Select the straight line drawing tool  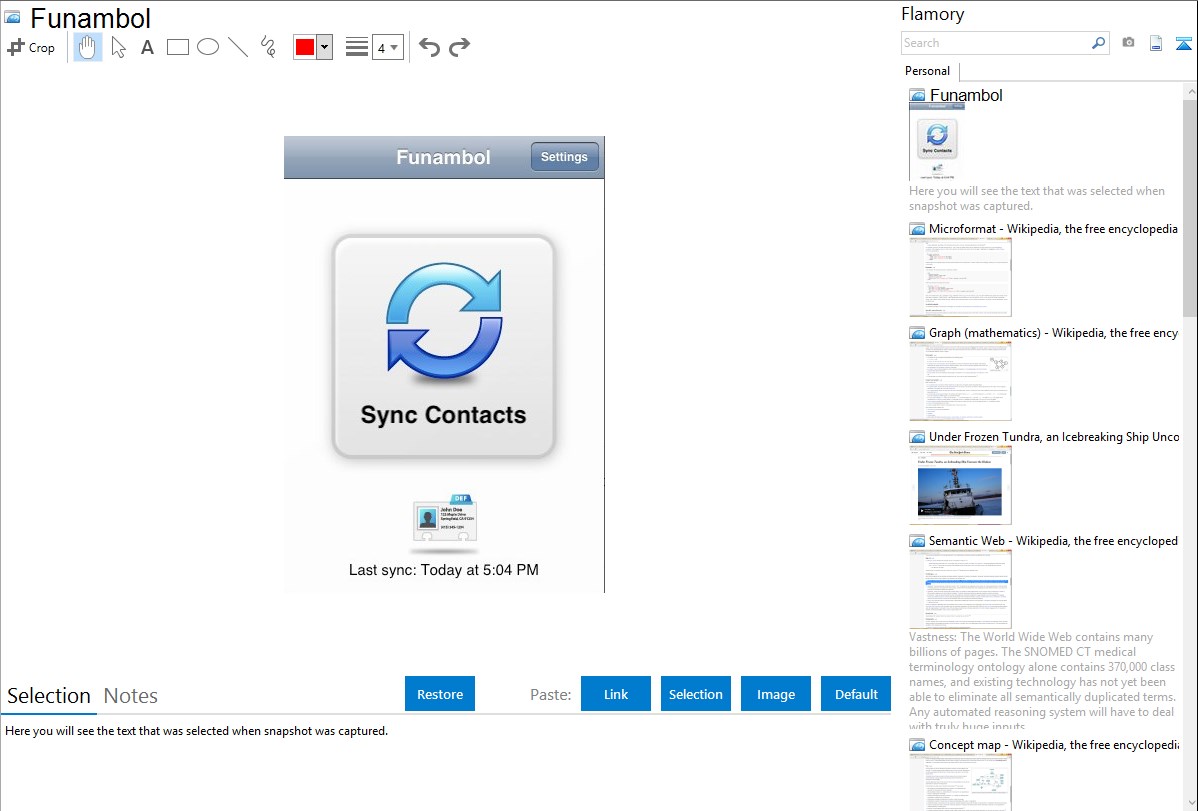tap(238, 47)
